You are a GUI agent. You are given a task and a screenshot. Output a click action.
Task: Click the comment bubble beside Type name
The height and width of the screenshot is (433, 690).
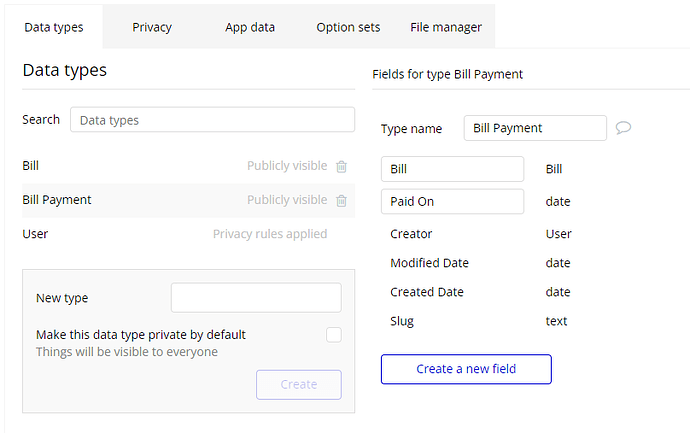tap(623, 128)
